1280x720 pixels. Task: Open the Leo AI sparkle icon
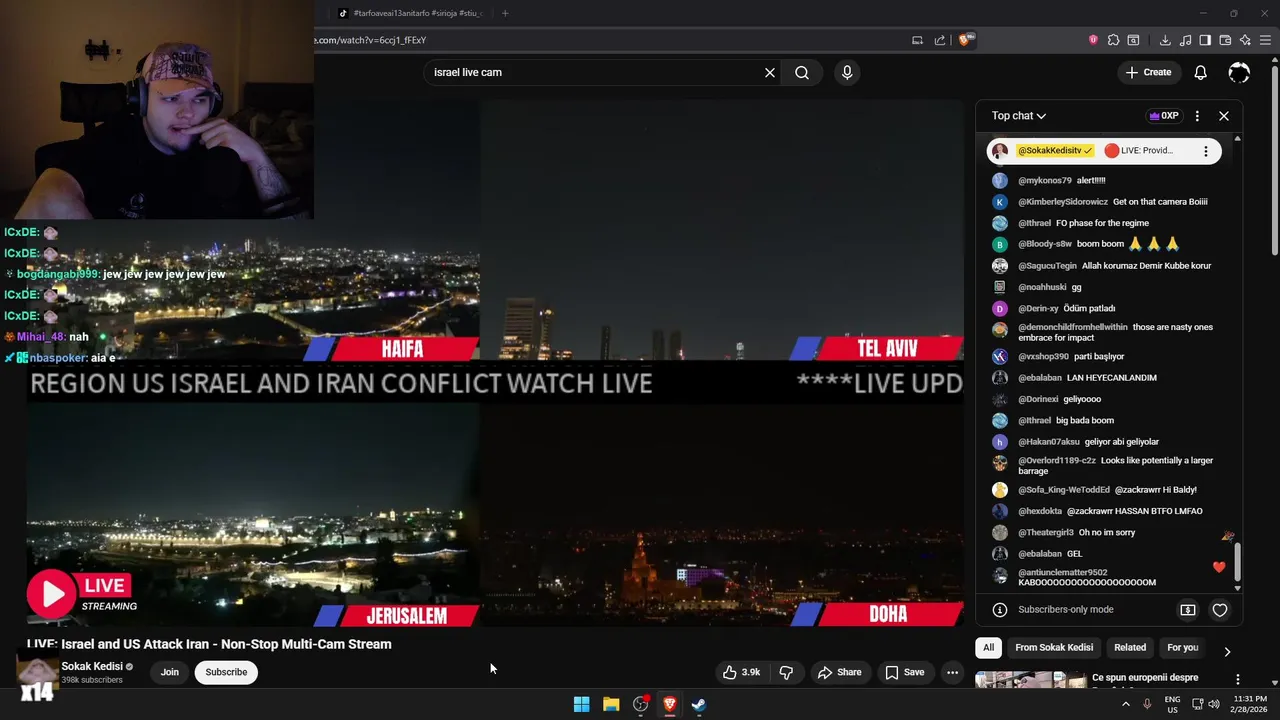coord(1245,40)
